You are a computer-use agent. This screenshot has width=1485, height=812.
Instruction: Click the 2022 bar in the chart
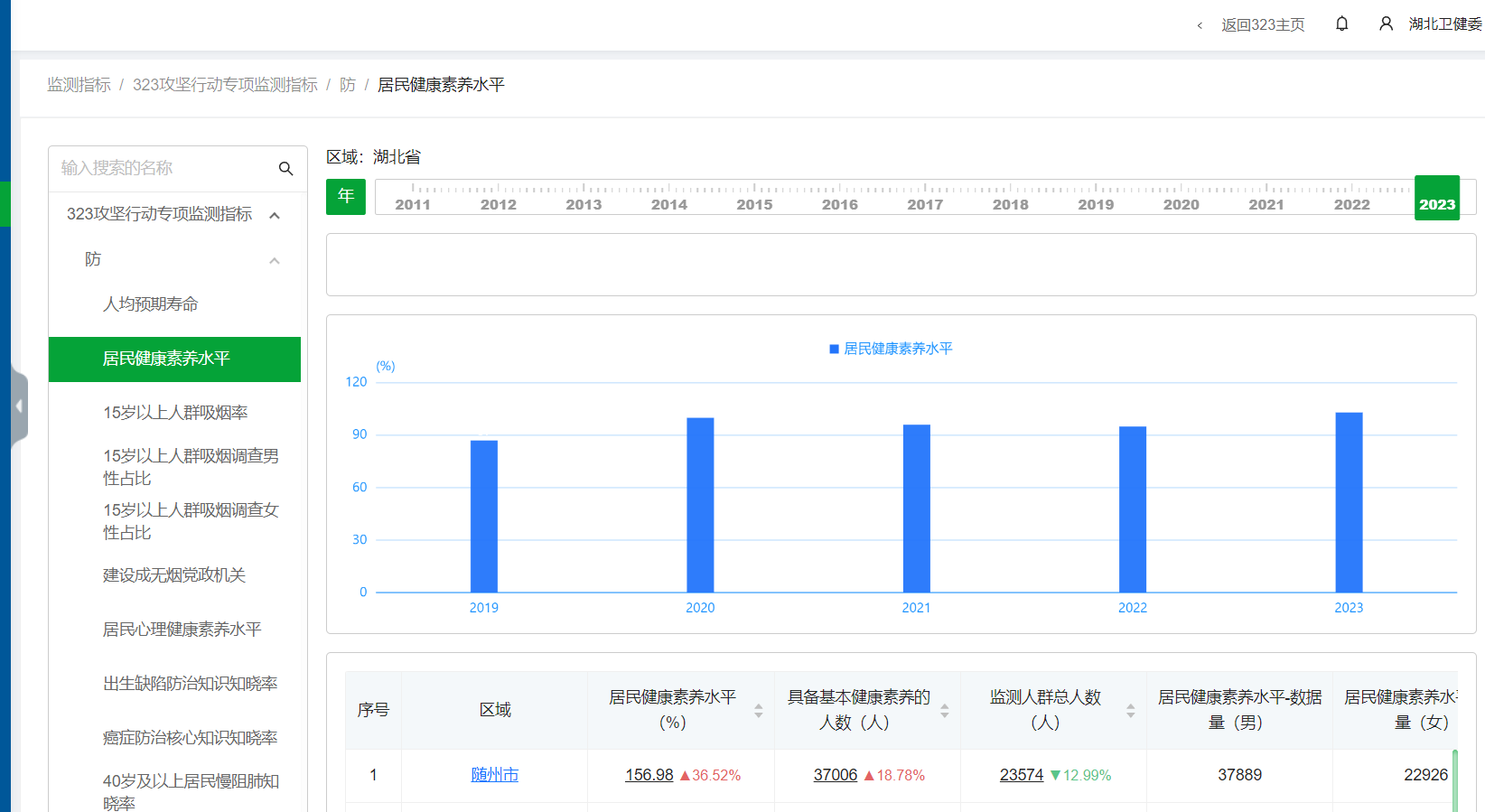click(x=1133, y=509)
